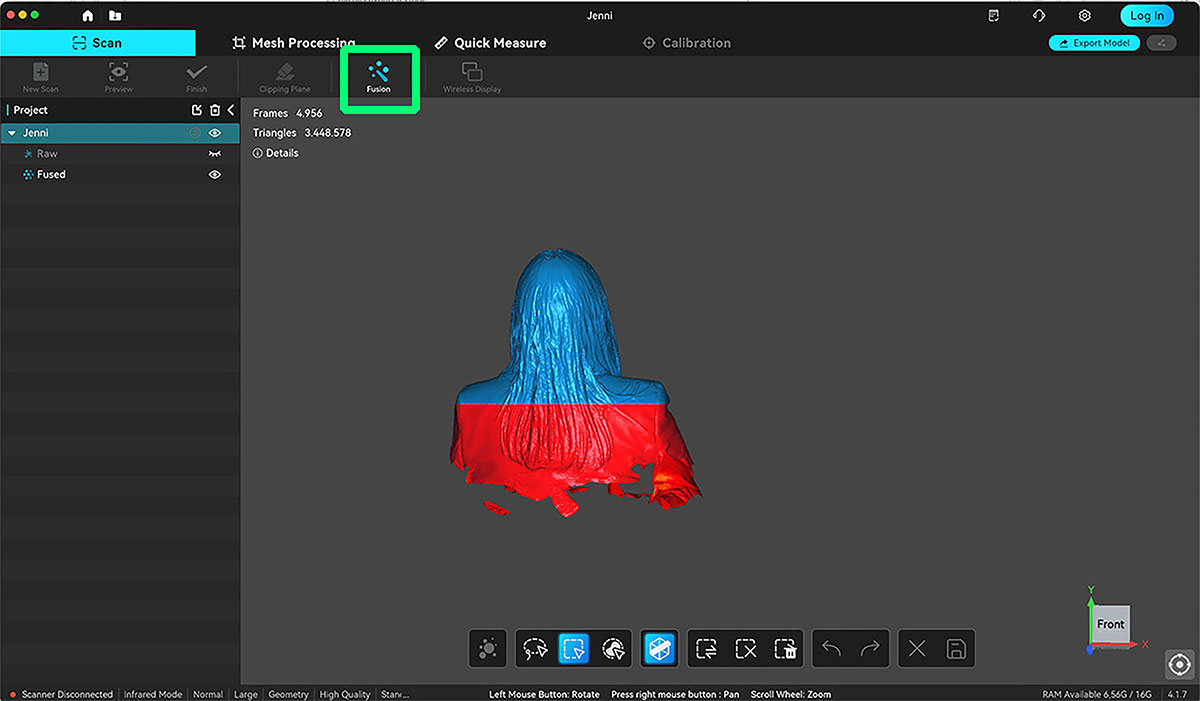1200x701 pixels.
Task: Open the Quick Measure tab
Action: pyautogui.click(x=490, y=43)
